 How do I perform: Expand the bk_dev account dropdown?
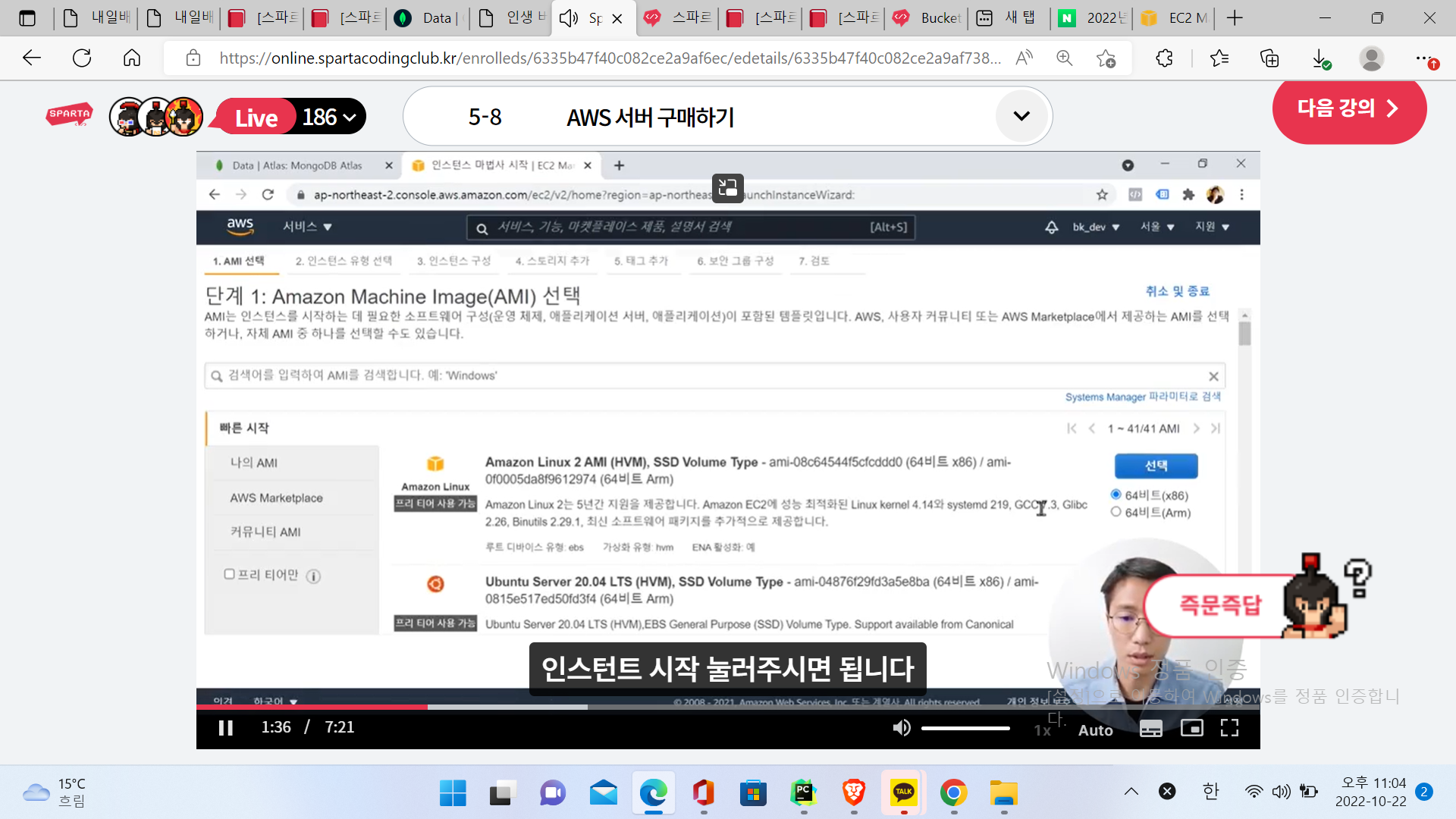[x=1096, y=227]
